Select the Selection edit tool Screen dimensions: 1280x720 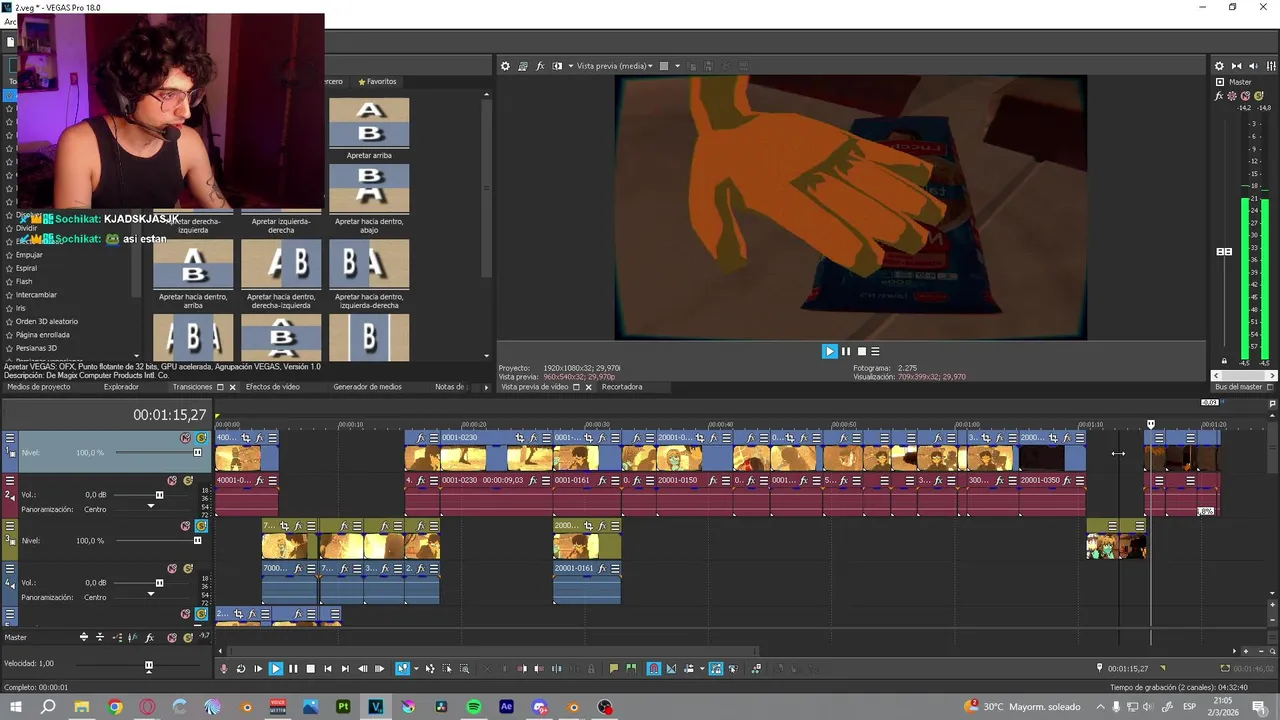pos(447,669)
